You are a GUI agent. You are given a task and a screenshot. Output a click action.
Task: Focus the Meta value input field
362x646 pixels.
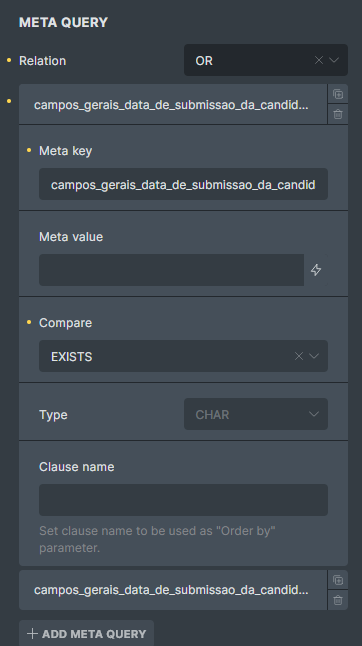point(171,270)
